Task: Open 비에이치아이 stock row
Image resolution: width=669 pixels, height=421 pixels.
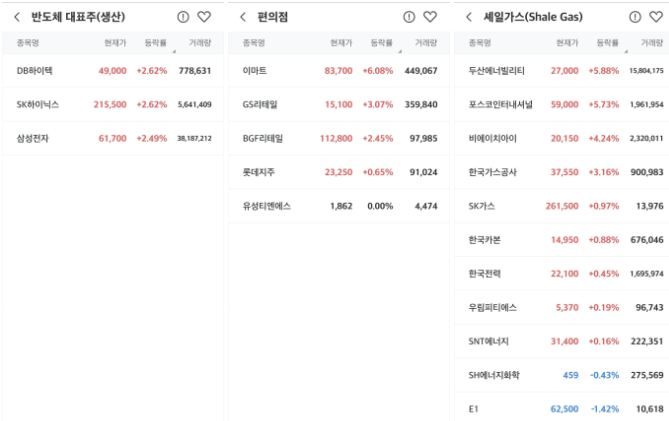Action: click(561, 138)
